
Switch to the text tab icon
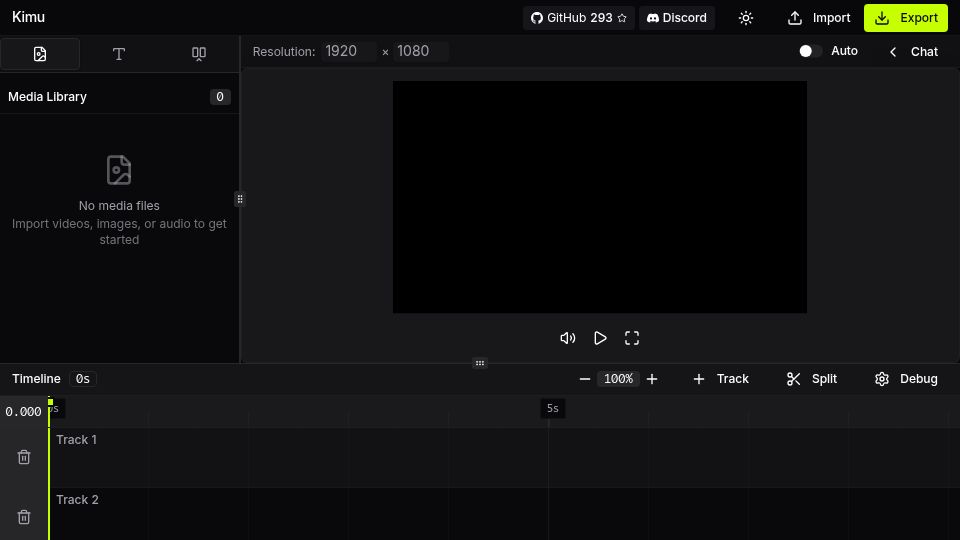pyautogui.click(x=119, y=54)
